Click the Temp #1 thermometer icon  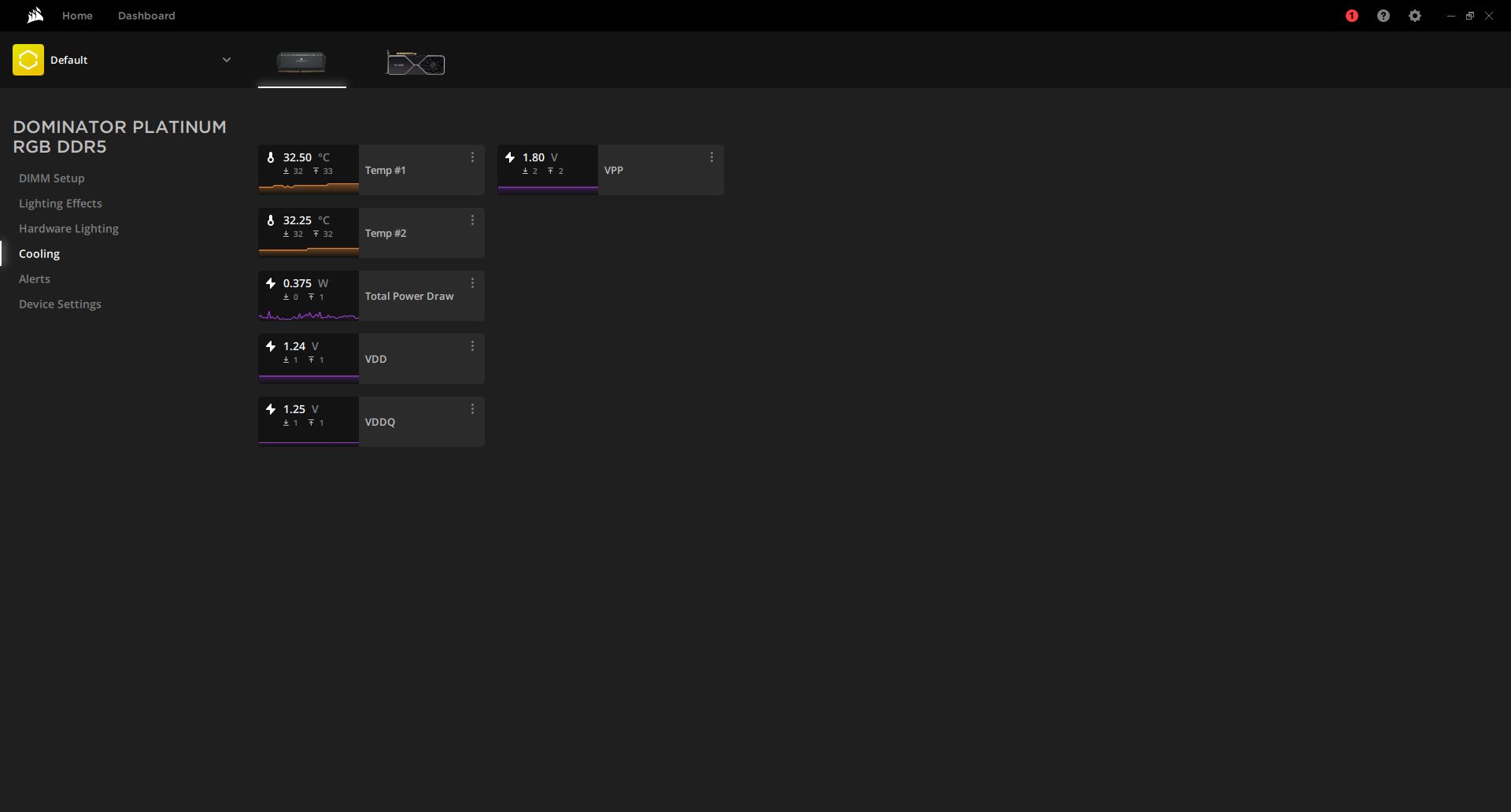pyautogui.click(x=271, y=157)
